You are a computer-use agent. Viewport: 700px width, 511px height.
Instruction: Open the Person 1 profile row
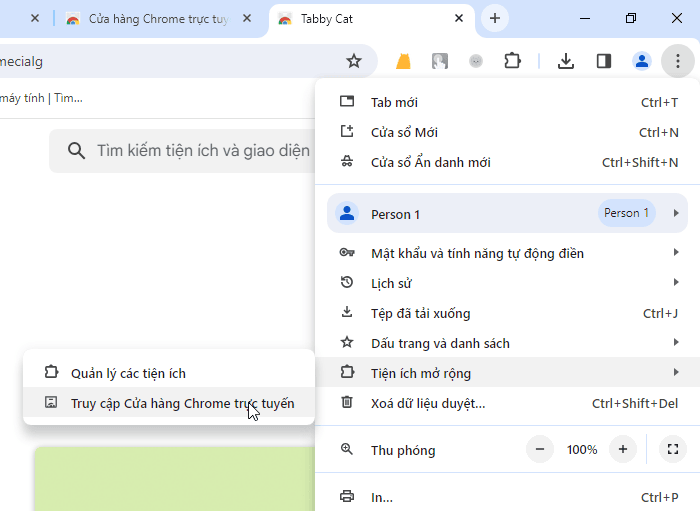click(507, 214)
